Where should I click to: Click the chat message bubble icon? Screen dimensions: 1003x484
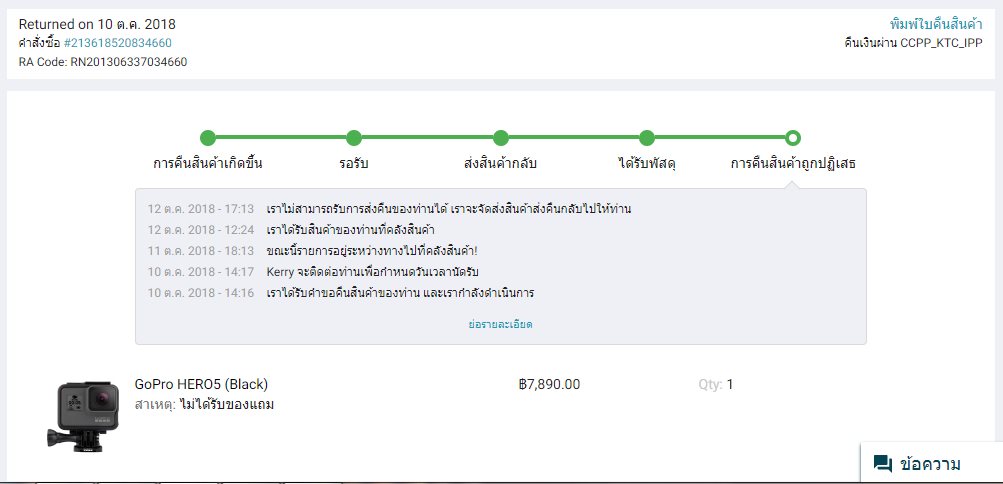pos(883,464)
